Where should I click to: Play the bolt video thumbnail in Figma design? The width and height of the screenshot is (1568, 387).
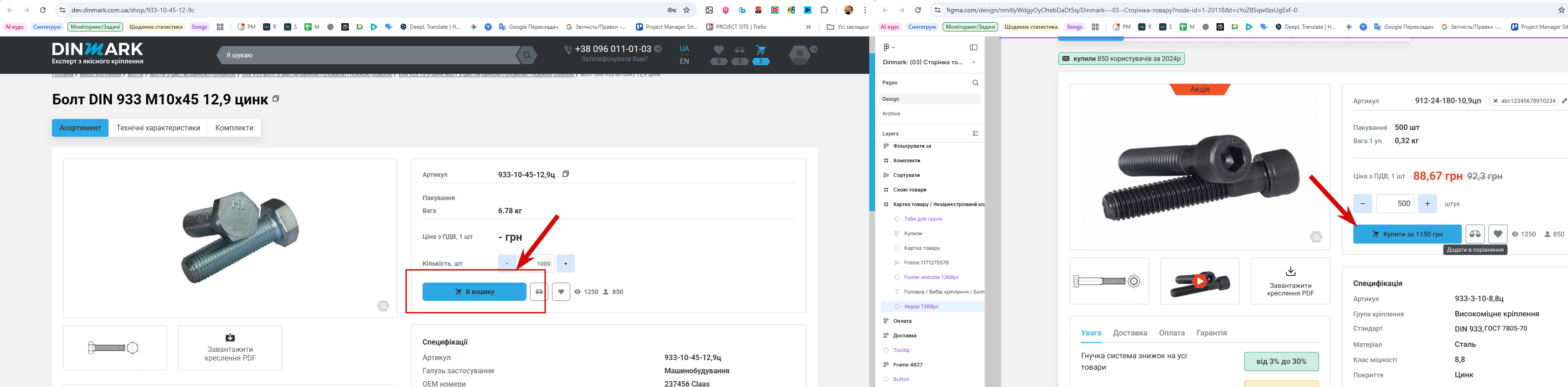pyautogui.click(x=1199, y=281)
